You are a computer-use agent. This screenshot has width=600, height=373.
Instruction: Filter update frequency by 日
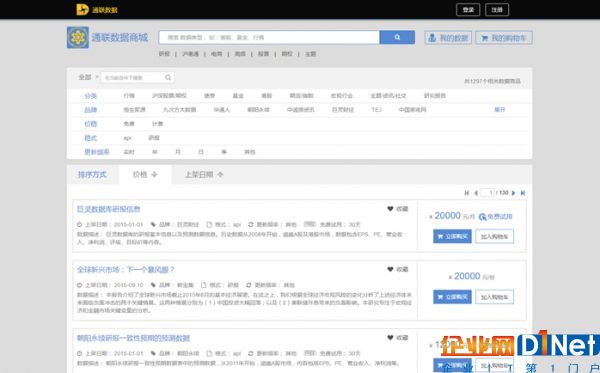(201, 152)
